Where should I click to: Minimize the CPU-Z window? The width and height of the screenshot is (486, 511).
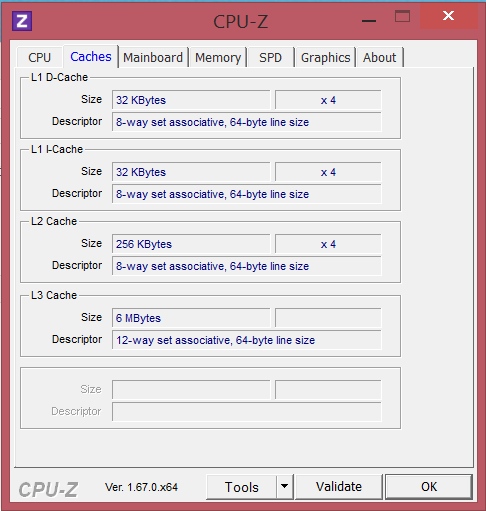tap(369, 21)
